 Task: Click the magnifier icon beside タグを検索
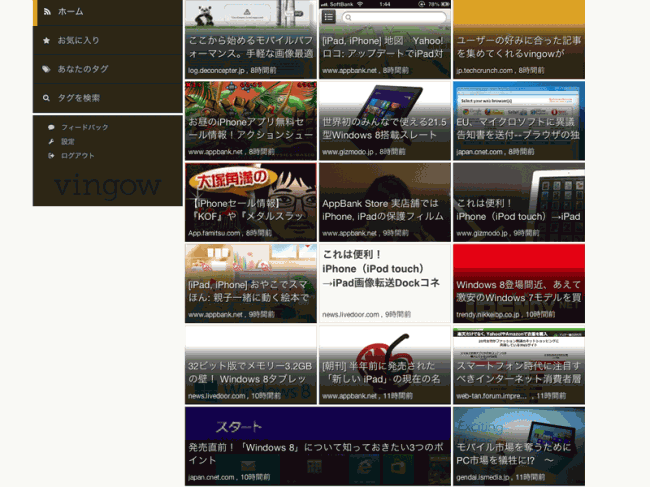tap(46, 98)
